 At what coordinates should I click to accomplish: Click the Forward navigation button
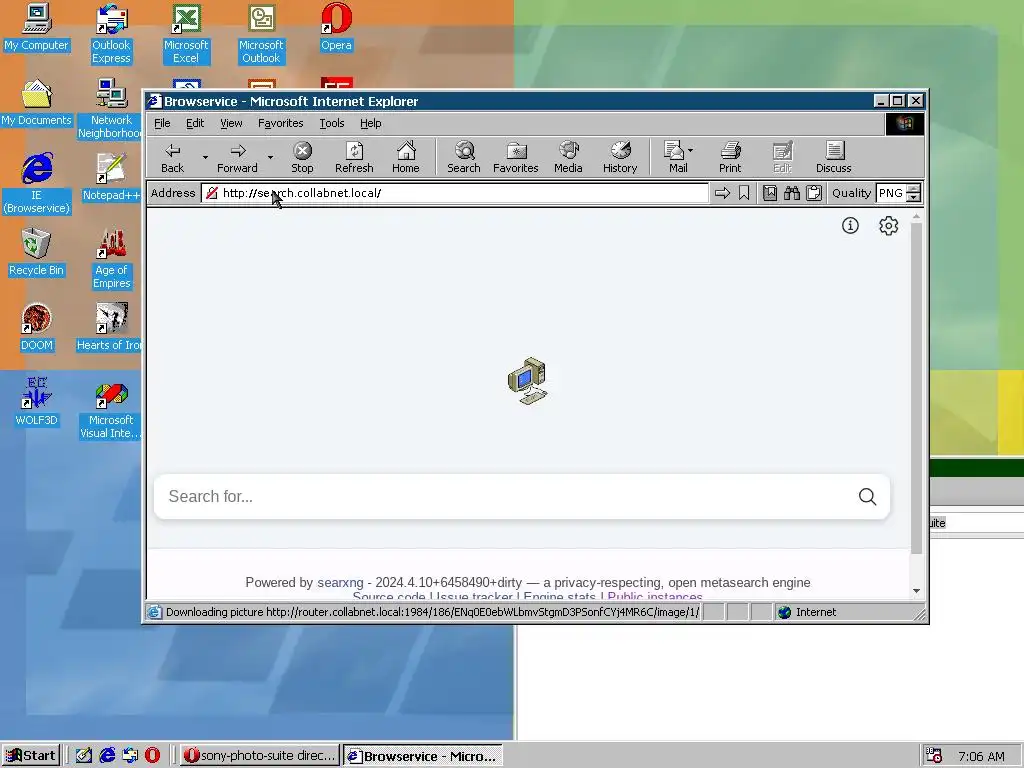tap(238, 158)
